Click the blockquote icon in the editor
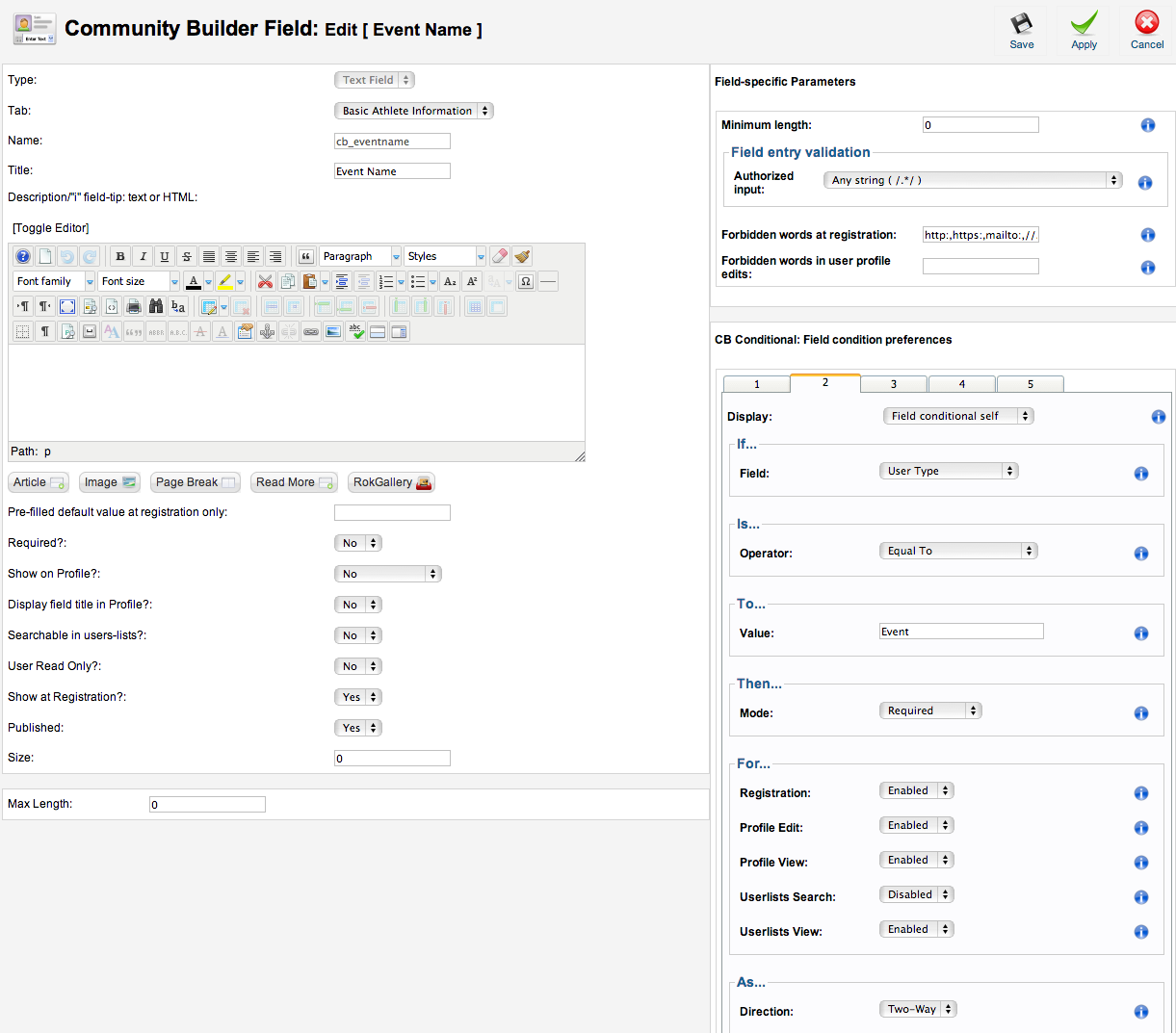Image resolution: width=1176 pixels, height=1033 pixels. point(306,256)
